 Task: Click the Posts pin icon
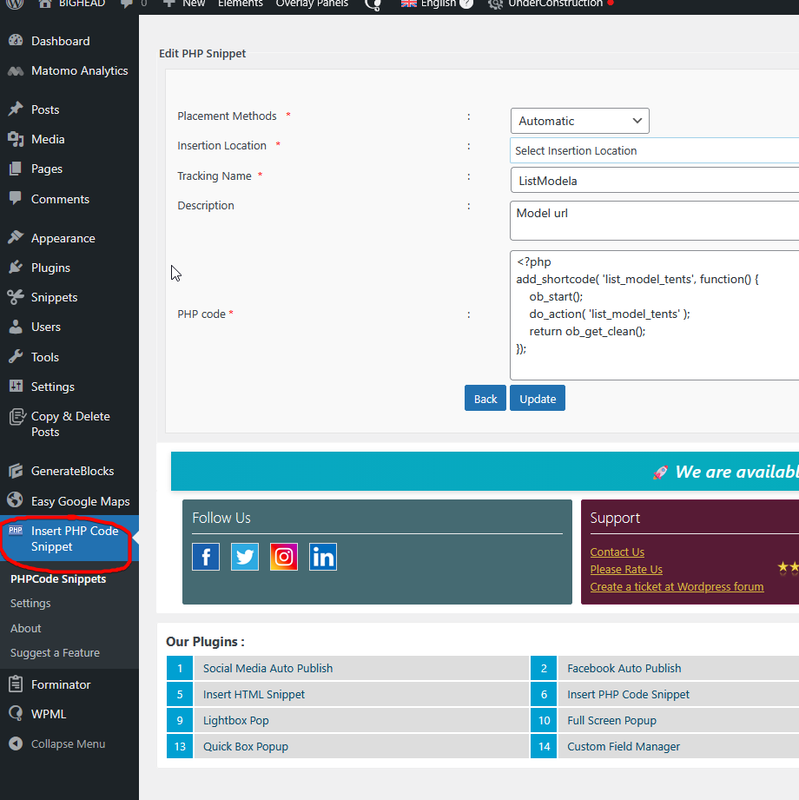(x=16, y=109)
